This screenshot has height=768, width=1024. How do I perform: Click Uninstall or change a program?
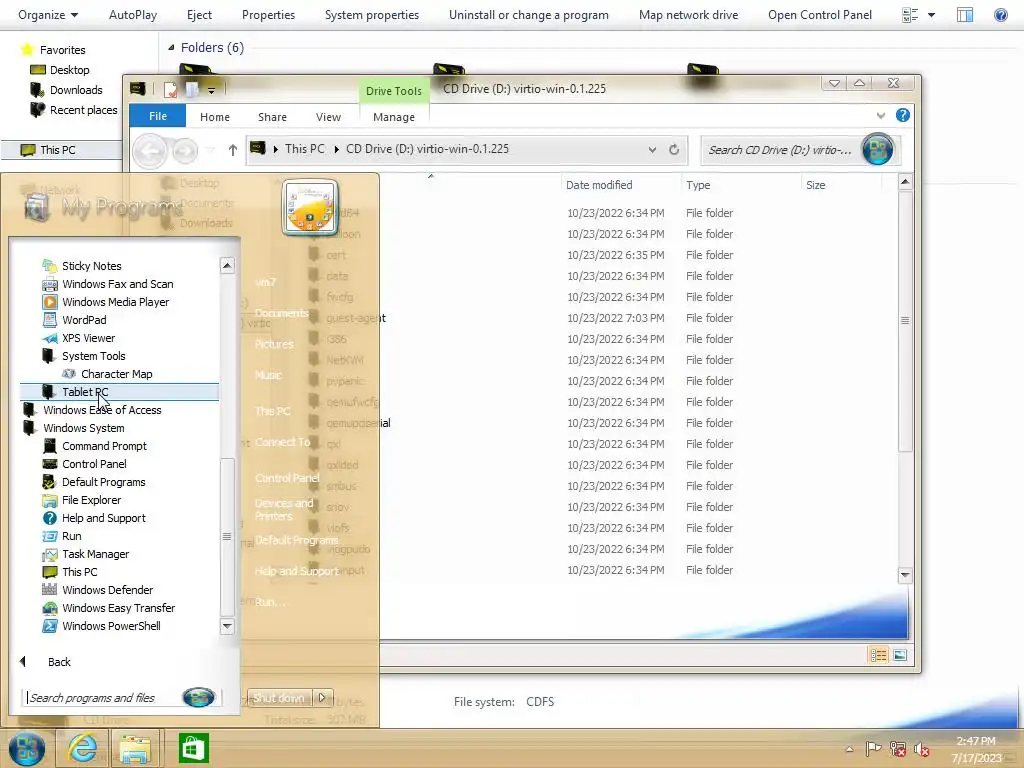[x=528, y=15]
